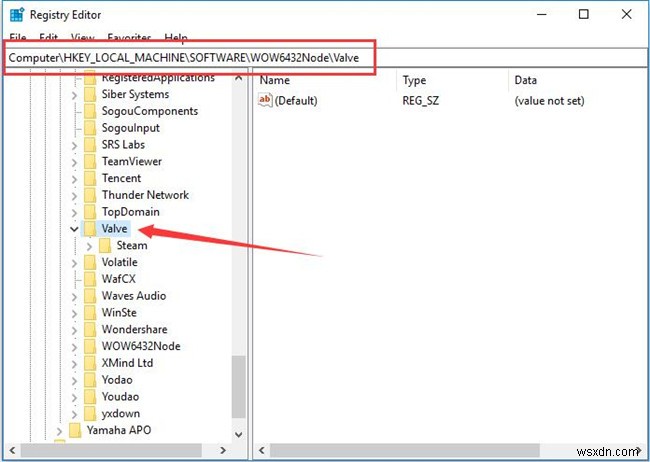This screenshot has width=650, height=462.
Task: Select the (Default) value entry
Action: [x=296, y=100]
